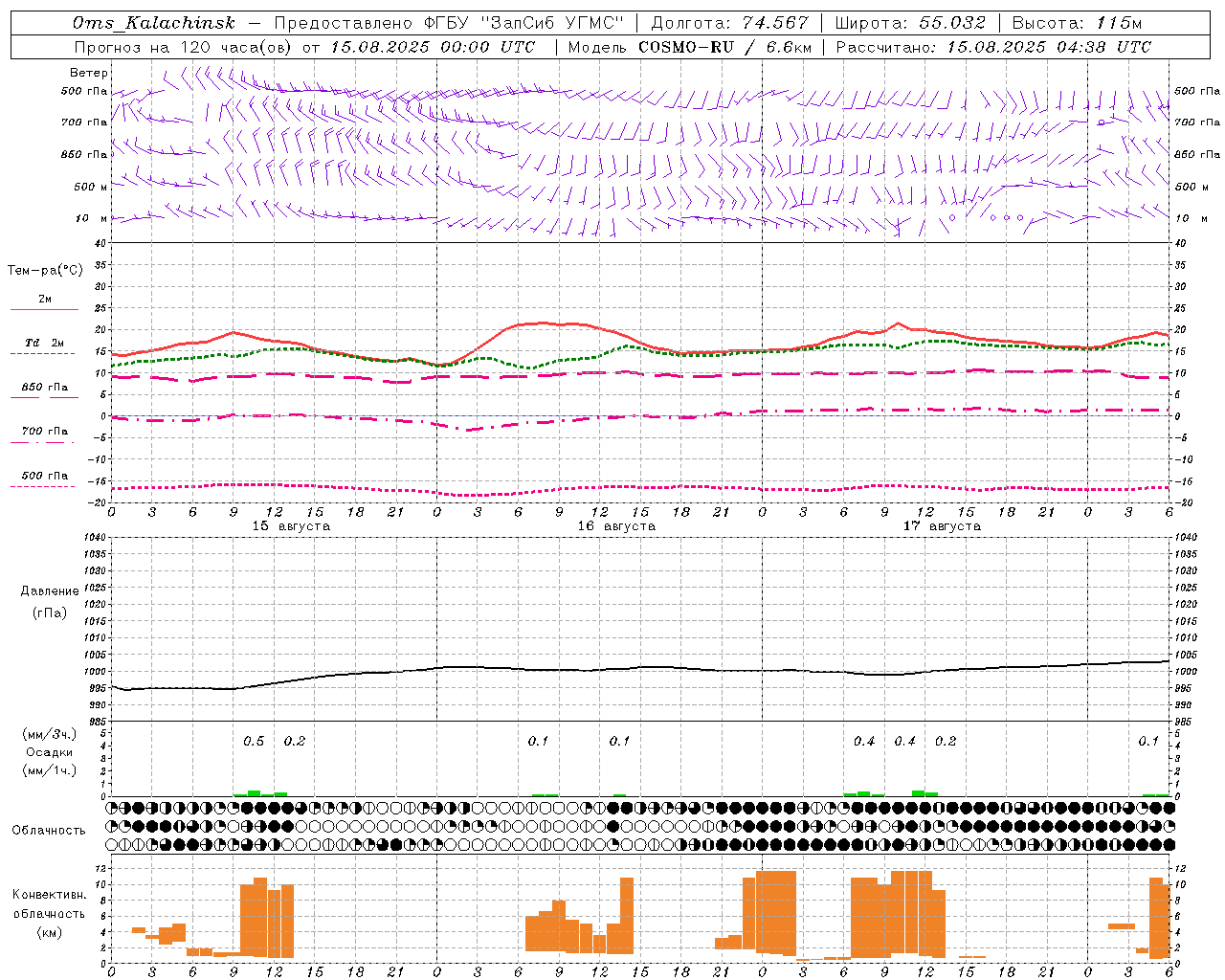Select the provider text ФГБУ "ЗапСиб УГМС"
The height and width of the screenshot is (980, 1225).
523,23
